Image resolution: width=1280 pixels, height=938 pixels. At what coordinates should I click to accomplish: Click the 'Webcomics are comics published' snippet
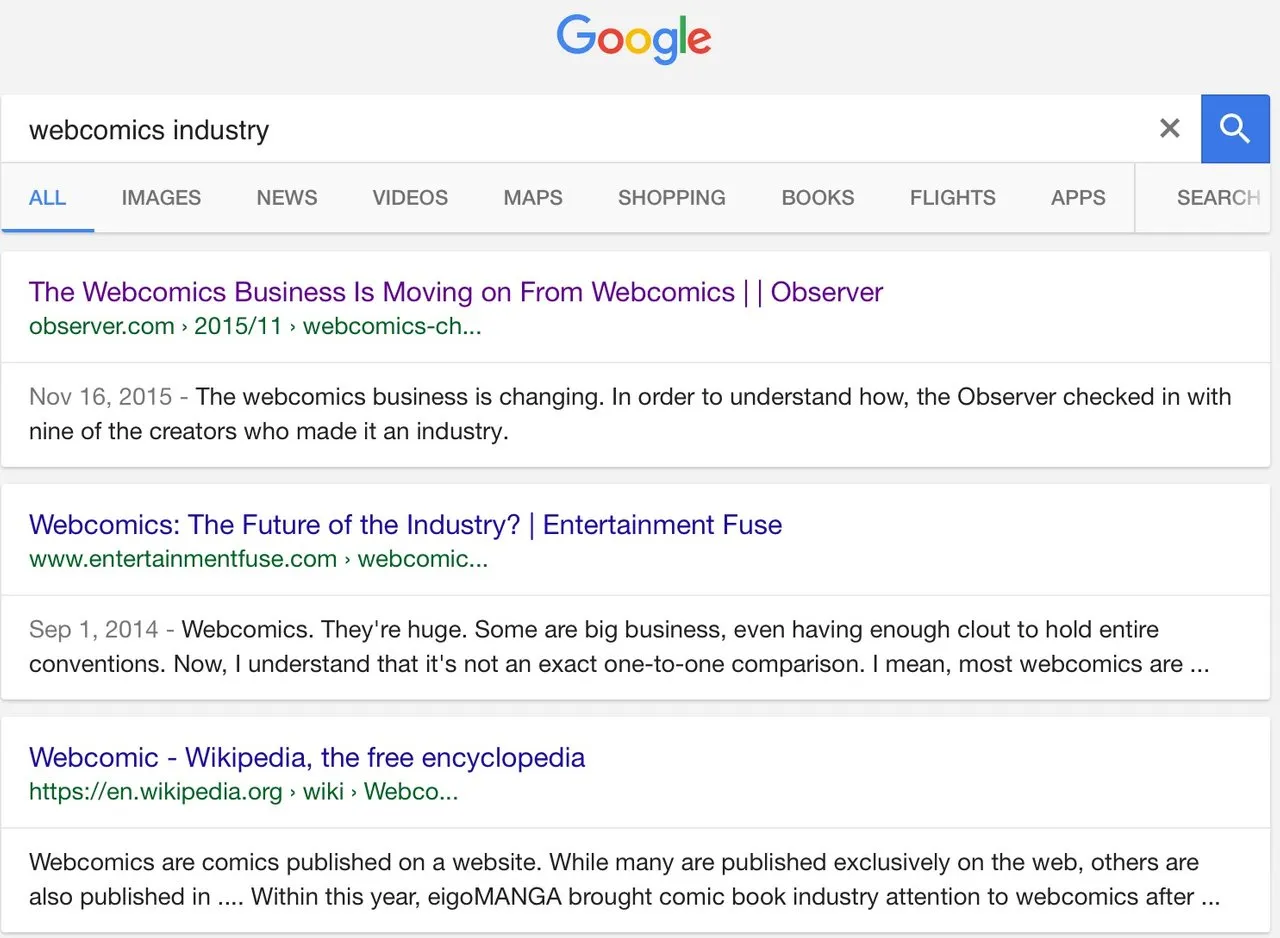(624, 879)
